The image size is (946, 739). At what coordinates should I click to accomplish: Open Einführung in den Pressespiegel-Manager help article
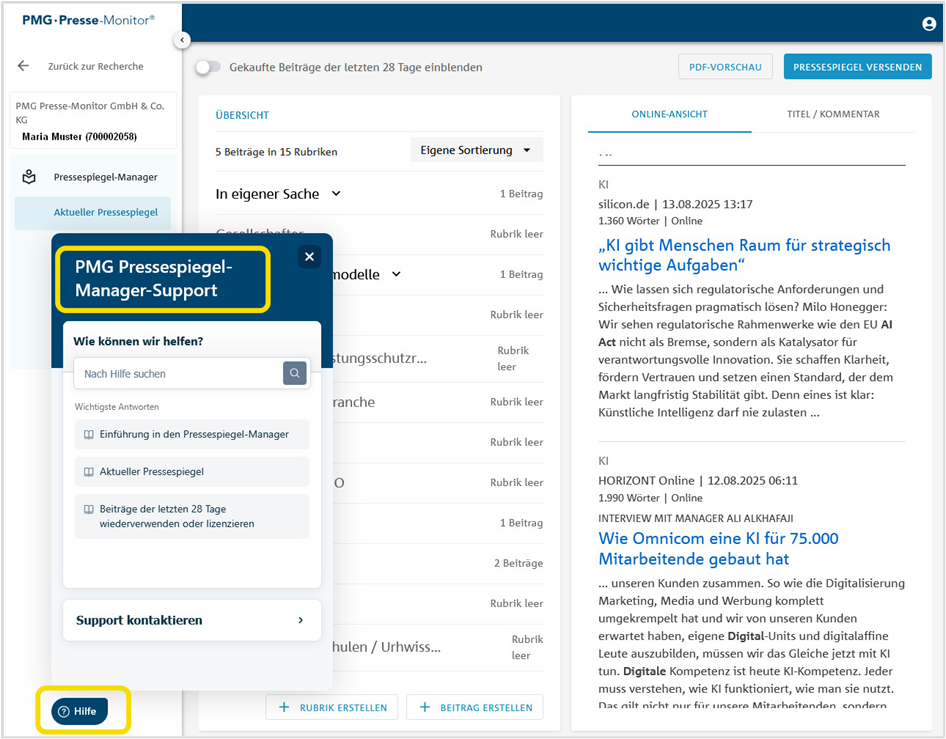point(192,434)
